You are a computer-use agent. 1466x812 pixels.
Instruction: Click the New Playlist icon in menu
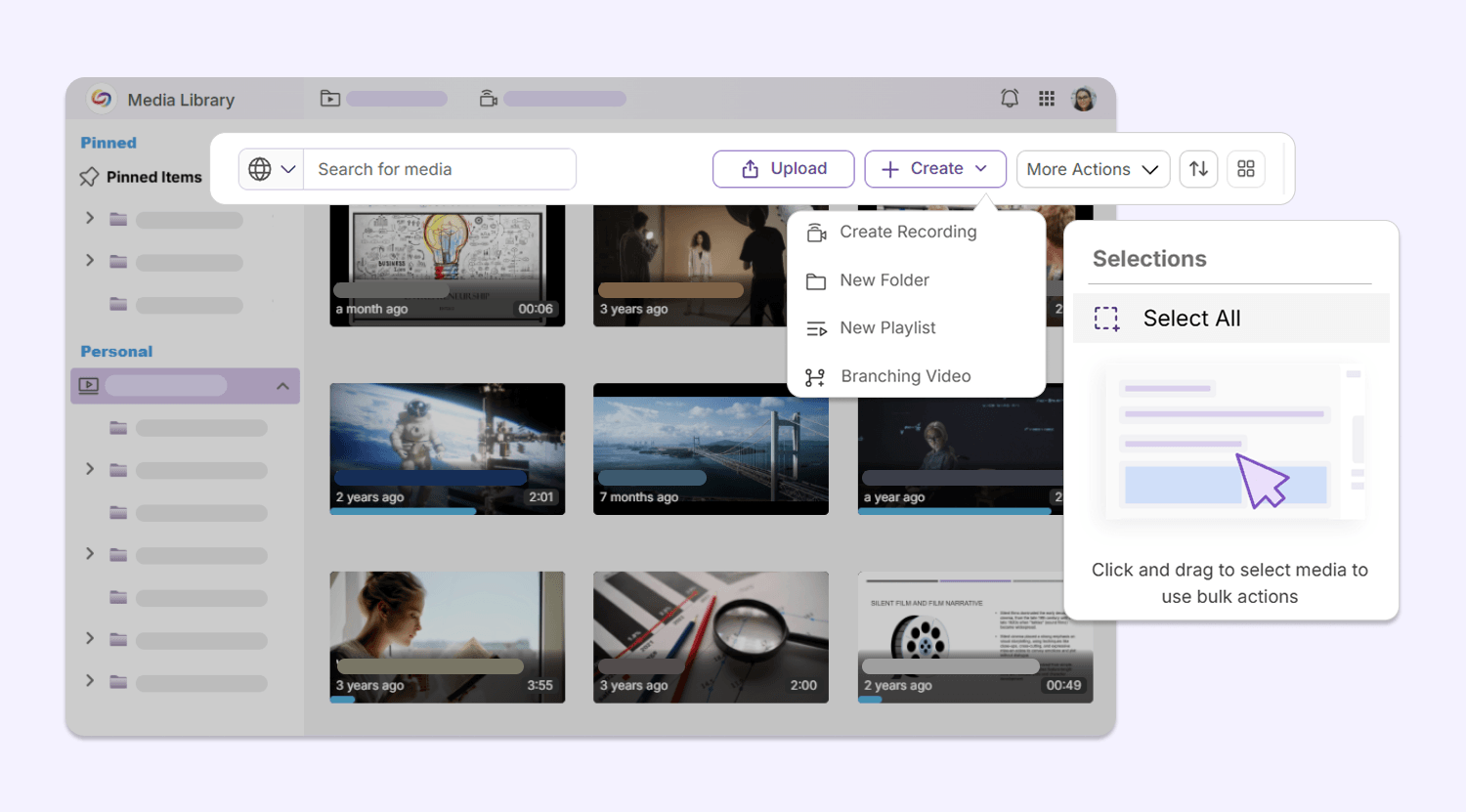[x=816, y=329]
